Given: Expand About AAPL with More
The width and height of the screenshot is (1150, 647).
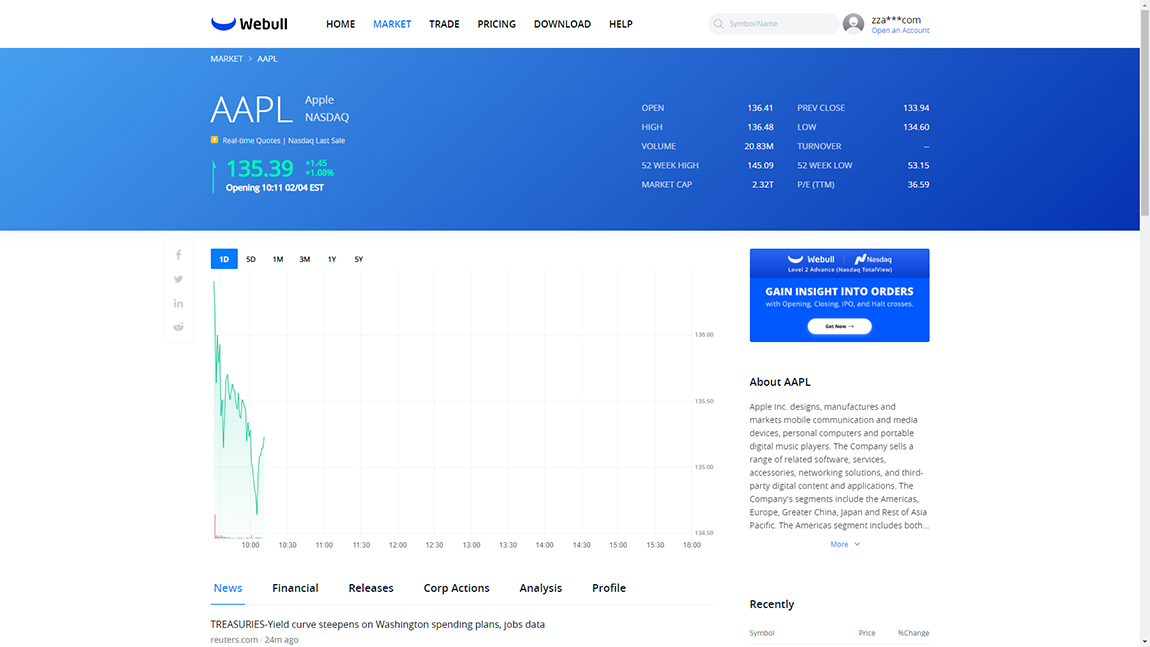Looking at the screenshot, I should pyautogui.click(x=845, y=544).
